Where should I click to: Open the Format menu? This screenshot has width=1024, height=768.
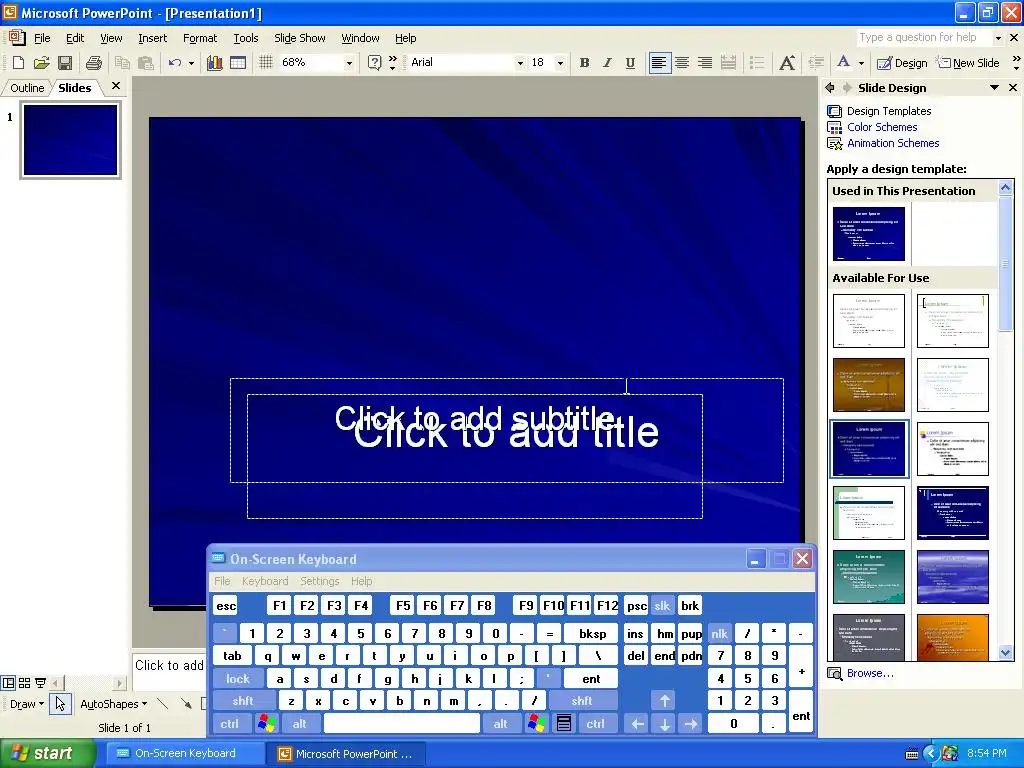[200, 38]
